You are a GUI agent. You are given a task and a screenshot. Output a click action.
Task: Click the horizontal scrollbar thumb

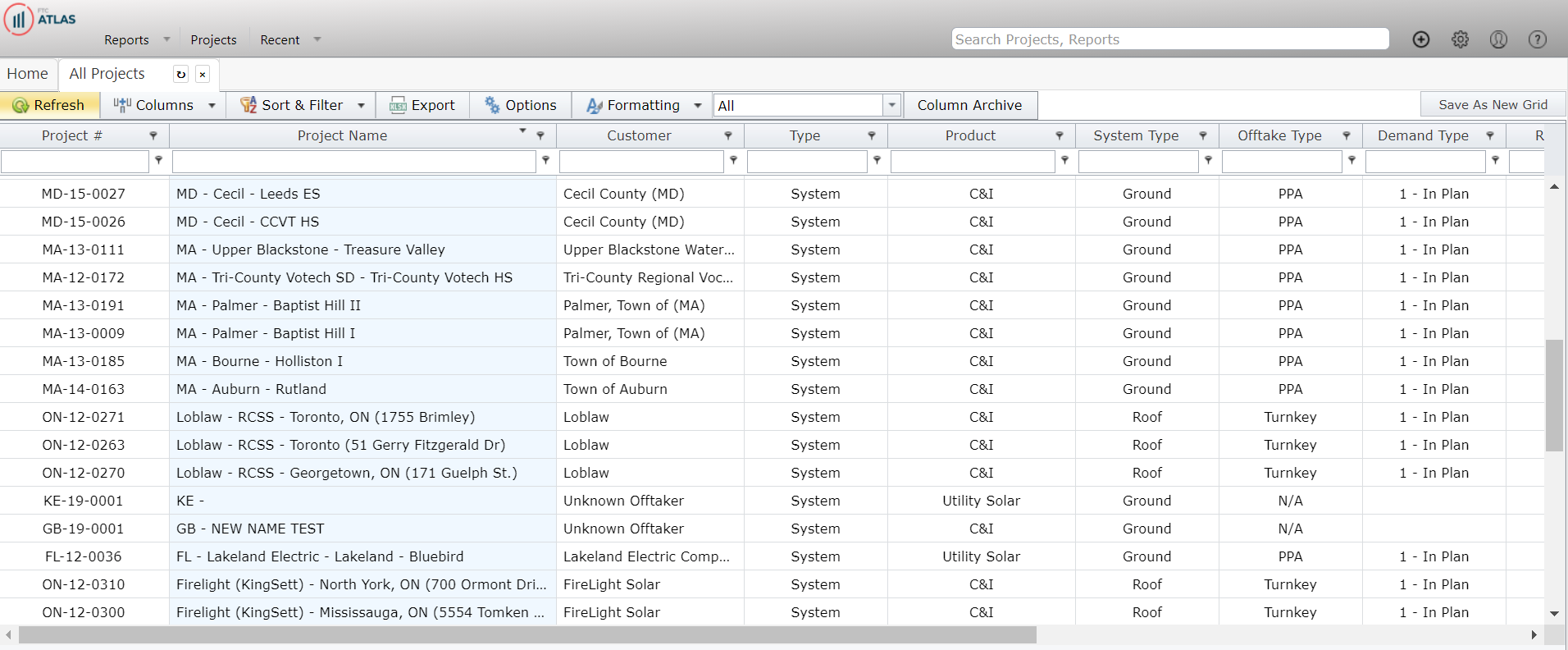point(527,634)
